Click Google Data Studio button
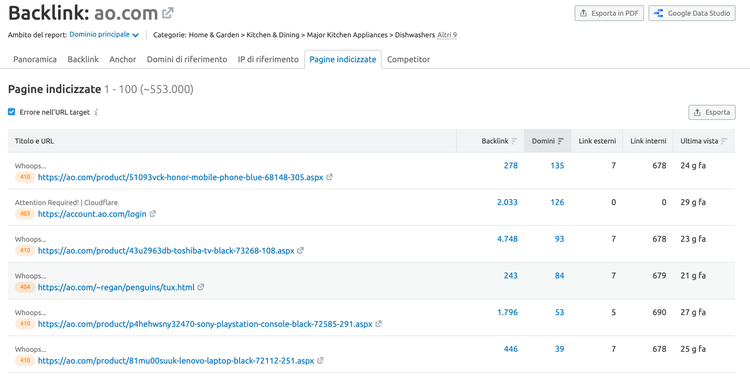The height and width of the screenshot is (378, 750). click(692, 13)
